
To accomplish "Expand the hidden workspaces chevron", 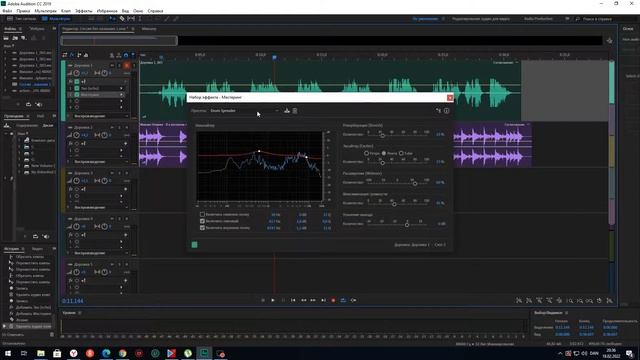I will [567, 19].
